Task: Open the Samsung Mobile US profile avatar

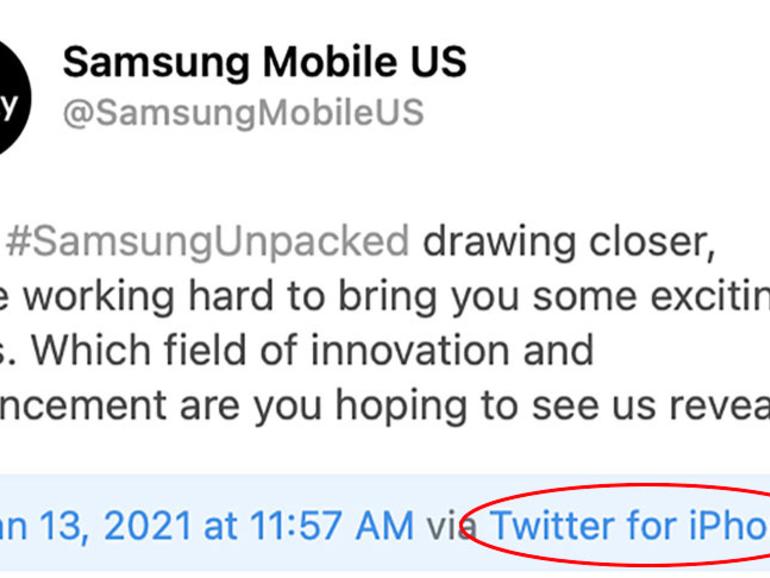Action: click(11, 97)
